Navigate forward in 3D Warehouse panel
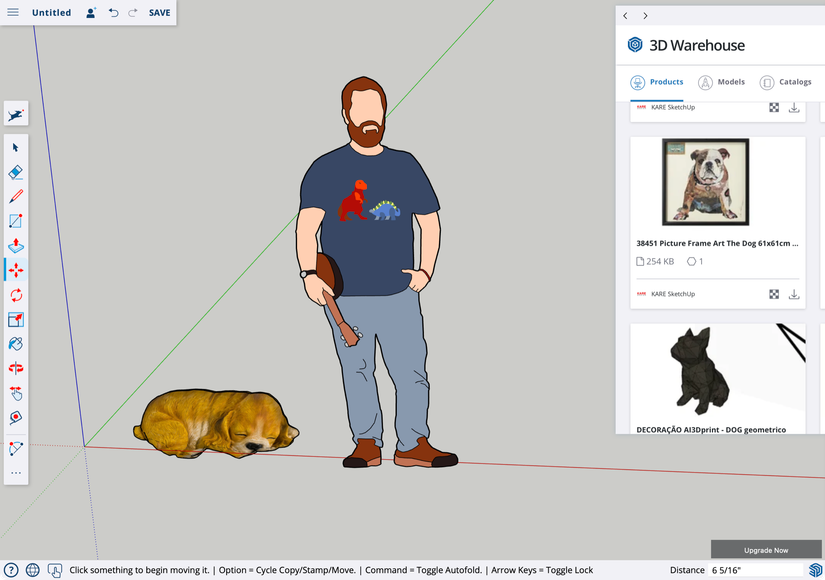825x580 pixels. (645, 15)
